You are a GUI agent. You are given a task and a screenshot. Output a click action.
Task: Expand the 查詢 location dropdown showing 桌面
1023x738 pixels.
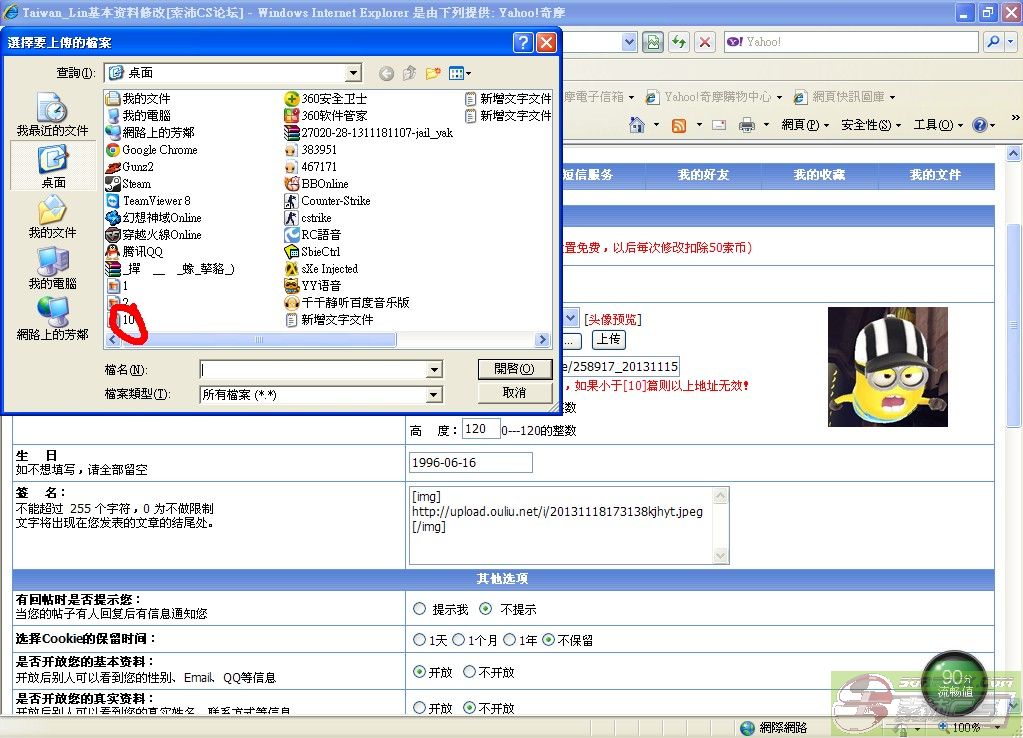click(x=353, y=73)
